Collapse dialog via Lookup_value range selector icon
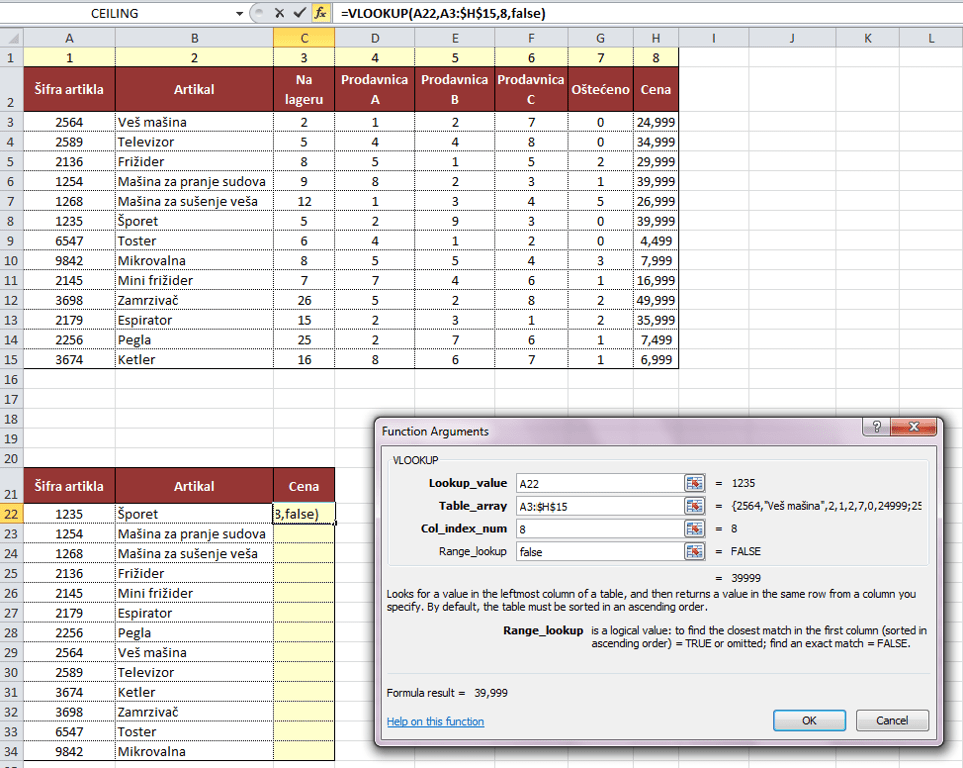 pos(694,484)
